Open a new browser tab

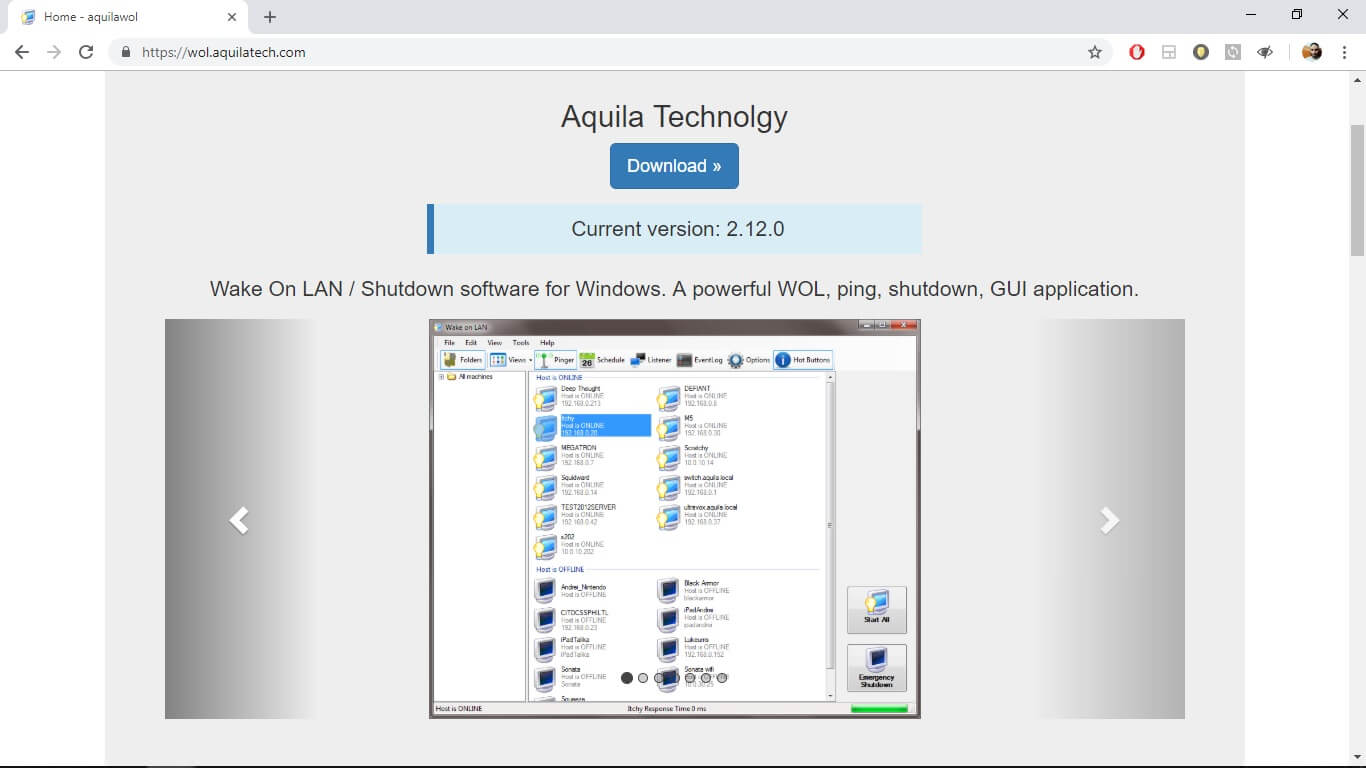coord(270,17)
